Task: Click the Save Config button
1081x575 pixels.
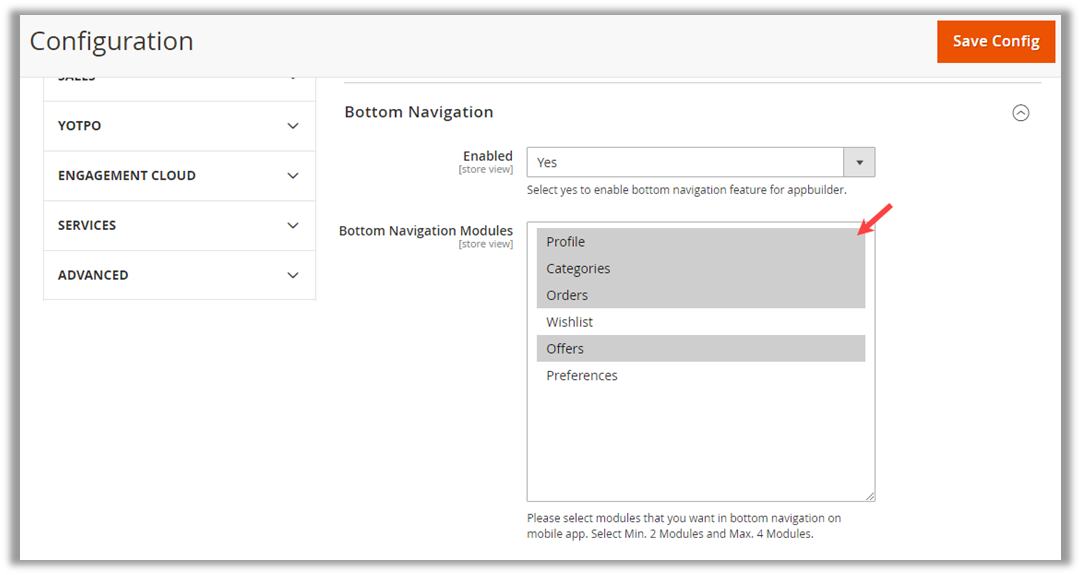Action: point(995,41)
